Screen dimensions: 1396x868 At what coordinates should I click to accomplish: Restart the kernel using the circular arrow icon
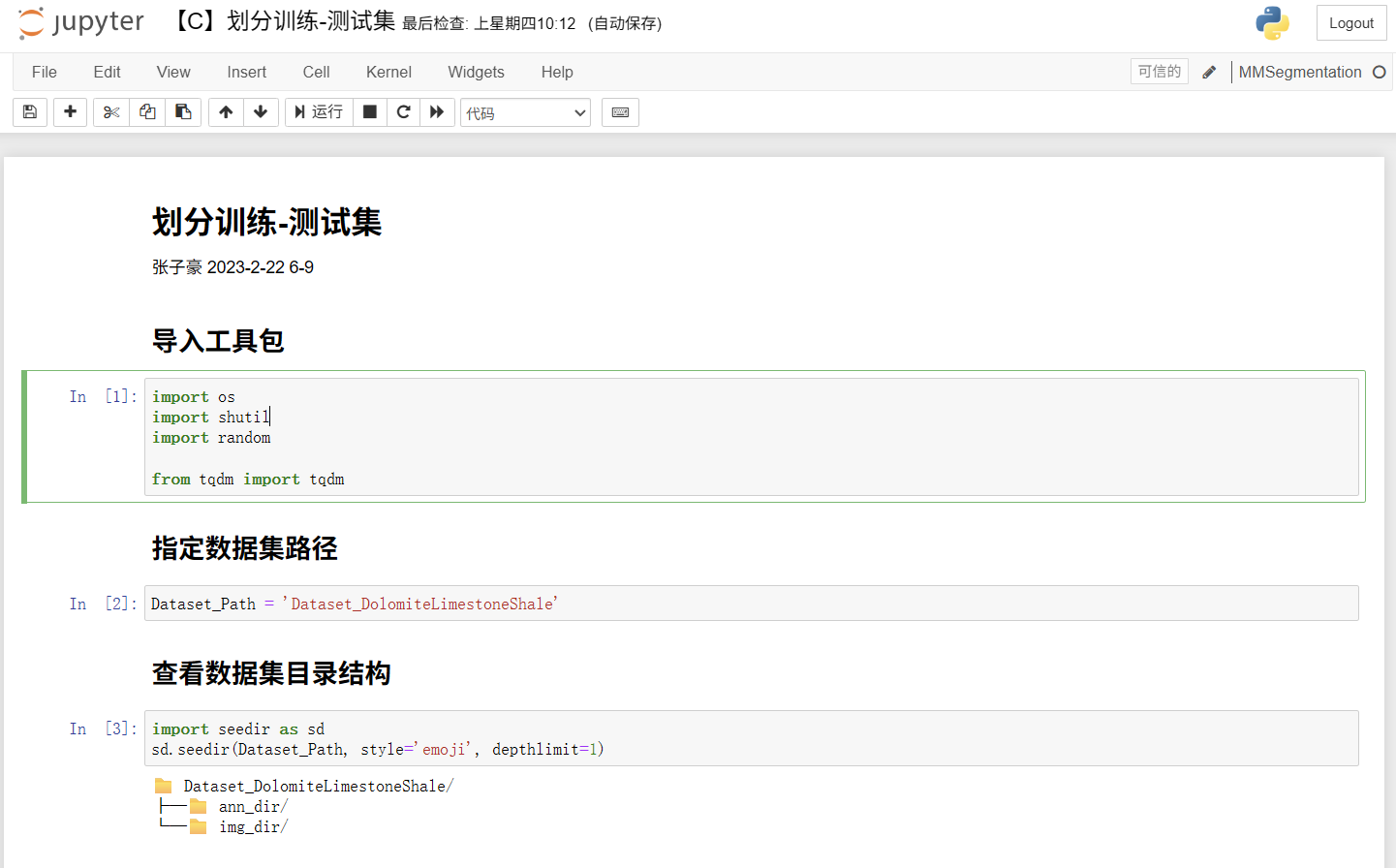pyautogui.click(x=403, y=111)
